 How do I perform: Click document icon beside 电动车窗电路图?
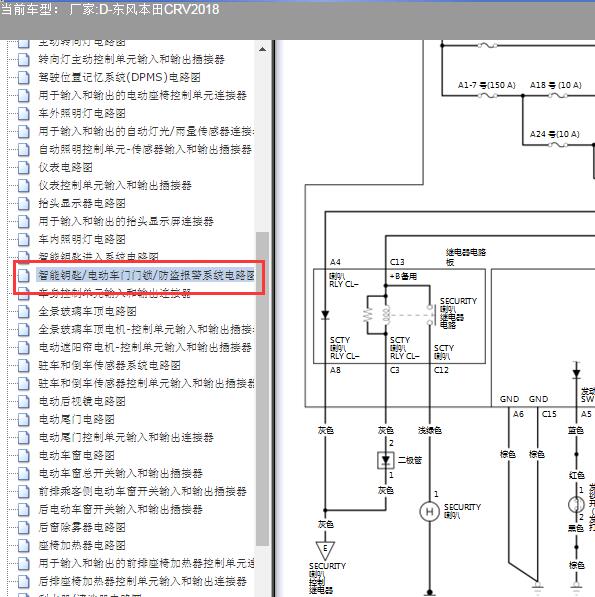[x=24, y=456]
